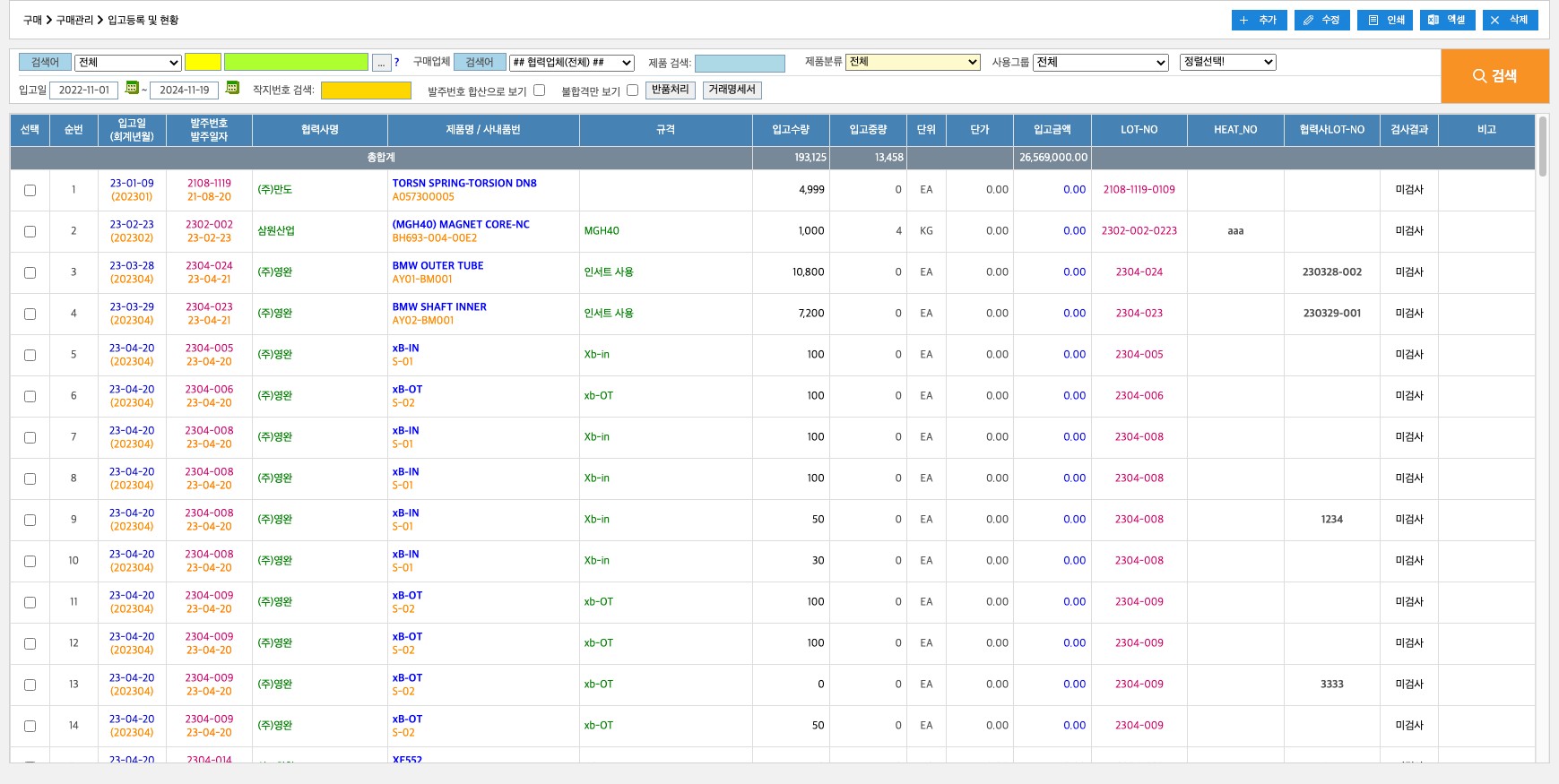Export to Excel with 엑셀 button
Screen dimensions: 1559x784
pos(1447,20)
